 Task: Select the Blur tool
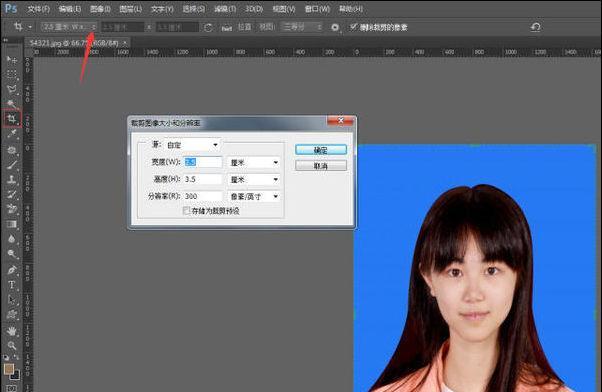point(12,239)
